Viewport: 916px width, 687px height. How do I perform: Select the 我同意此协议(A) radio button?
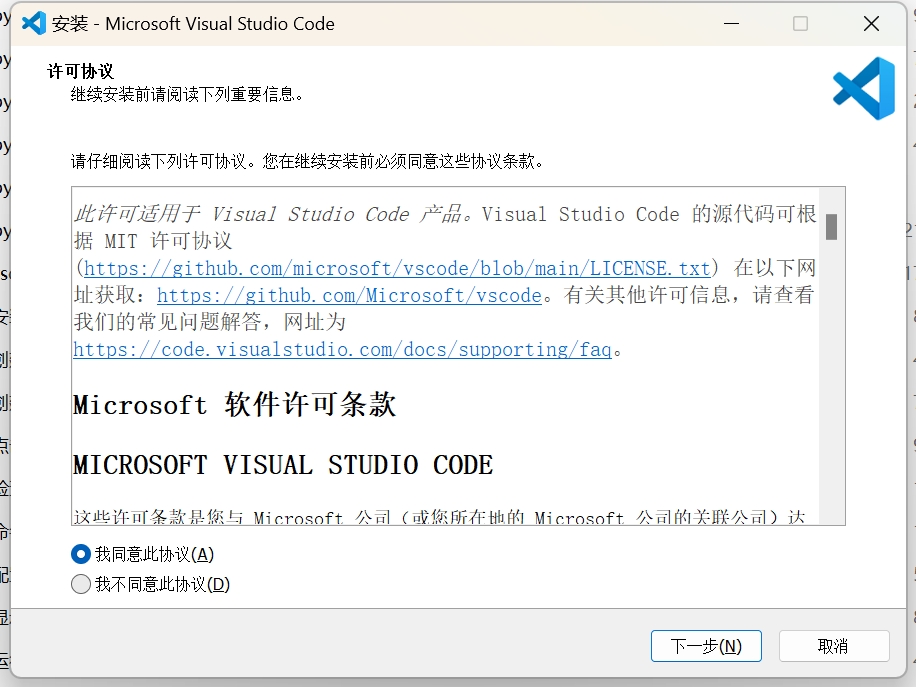80,554
